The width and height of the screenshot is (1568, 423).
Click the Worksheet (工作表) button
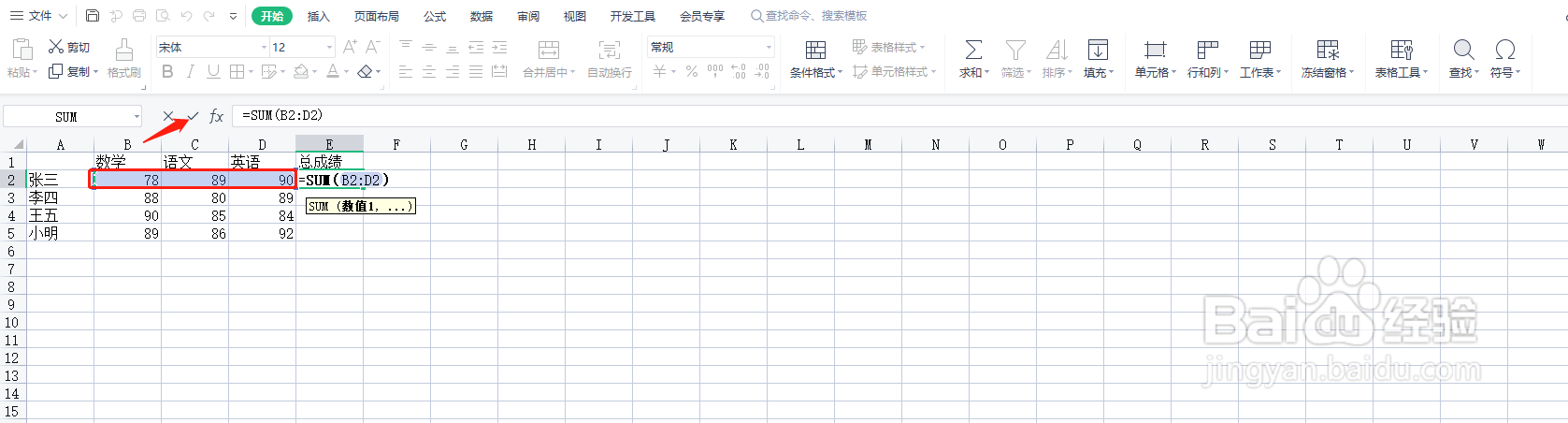[x=1260, y=58]
